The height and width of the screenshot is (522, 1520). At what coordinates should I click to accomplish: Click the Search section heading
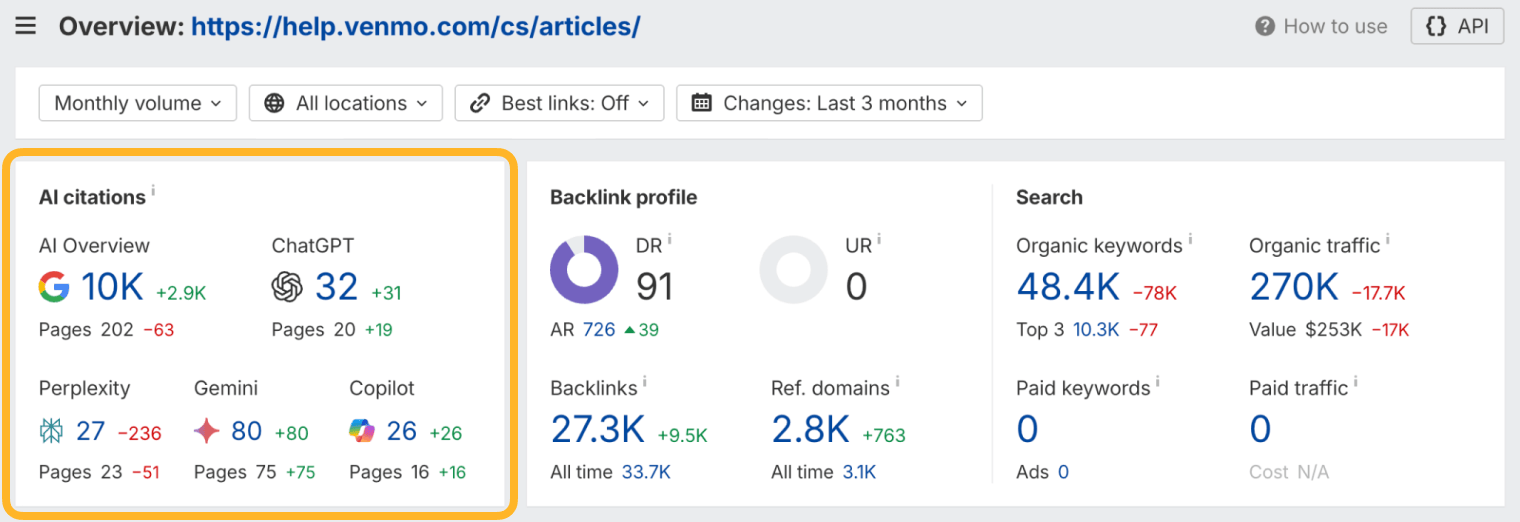[1049, 197]
